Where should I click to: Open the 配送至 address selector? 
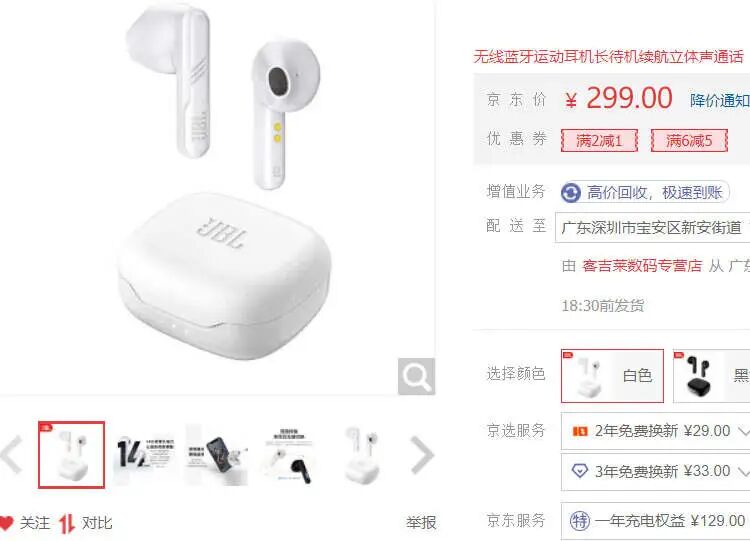coord(652,227)
